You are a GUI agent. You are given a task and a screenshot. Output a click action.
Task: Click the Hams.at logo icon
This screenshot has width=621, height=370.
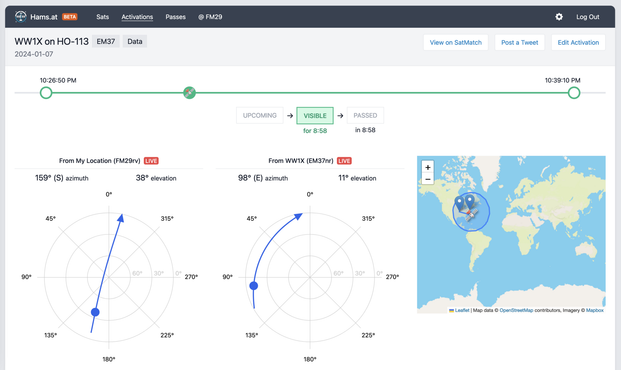[21, 17]
